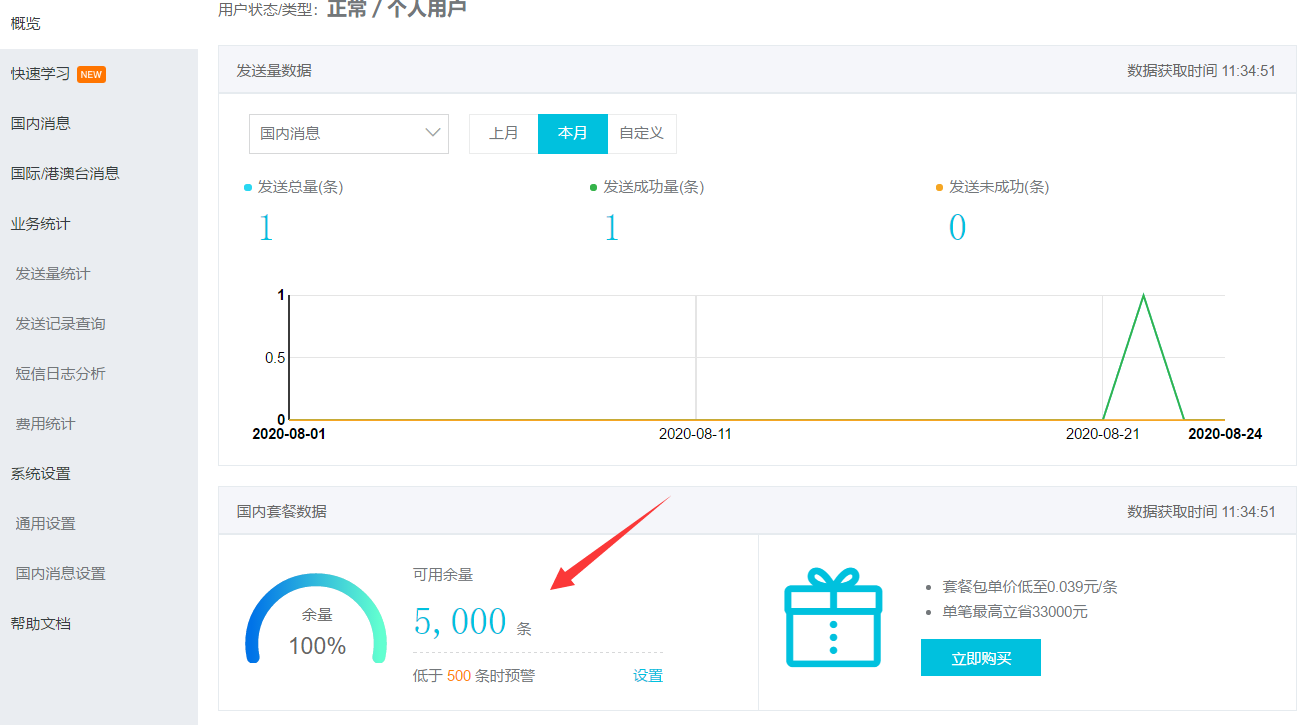
Task: Click the 2020-08-01 axis label
Action: click(289, 434)
